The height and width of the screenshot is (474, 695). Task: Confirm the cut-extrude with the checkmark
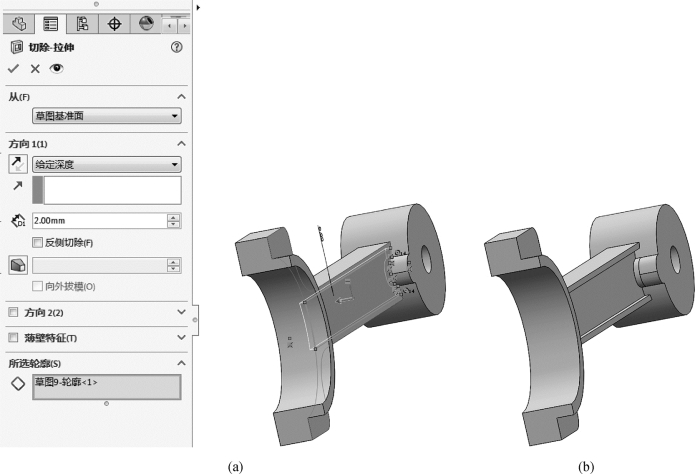pos(14,68)
